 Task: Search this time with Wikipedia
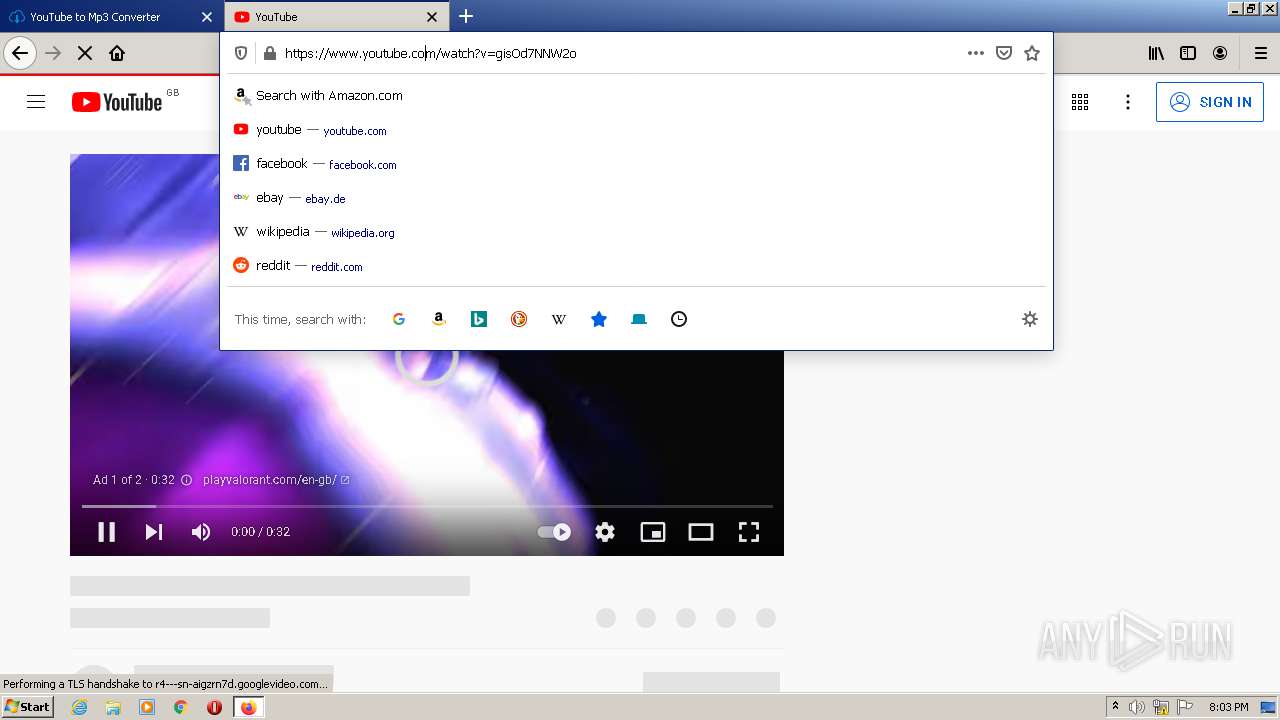[x=559, y=319]
